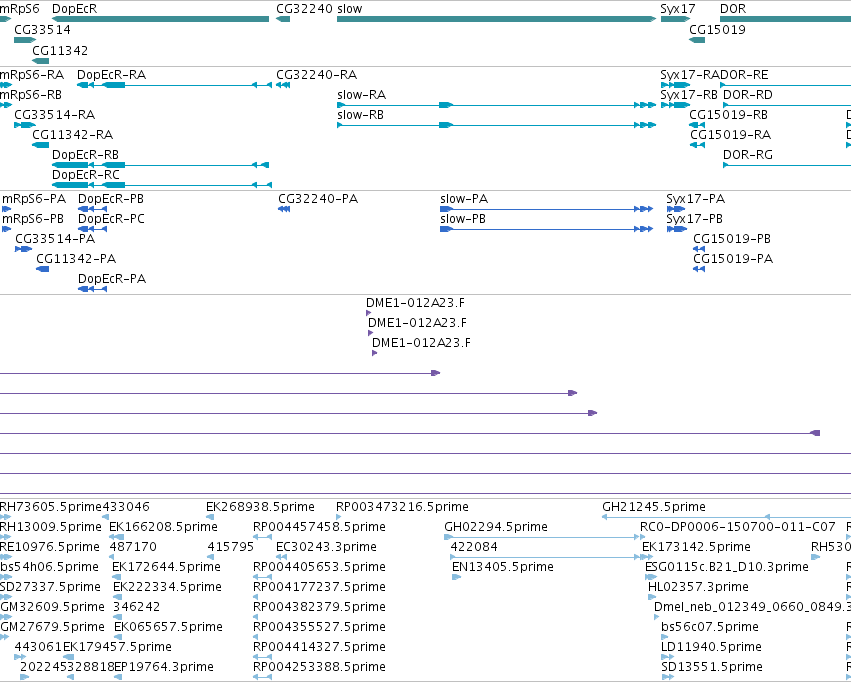
Task: Click the CG32240-RA transcript label
Action: 316,74
